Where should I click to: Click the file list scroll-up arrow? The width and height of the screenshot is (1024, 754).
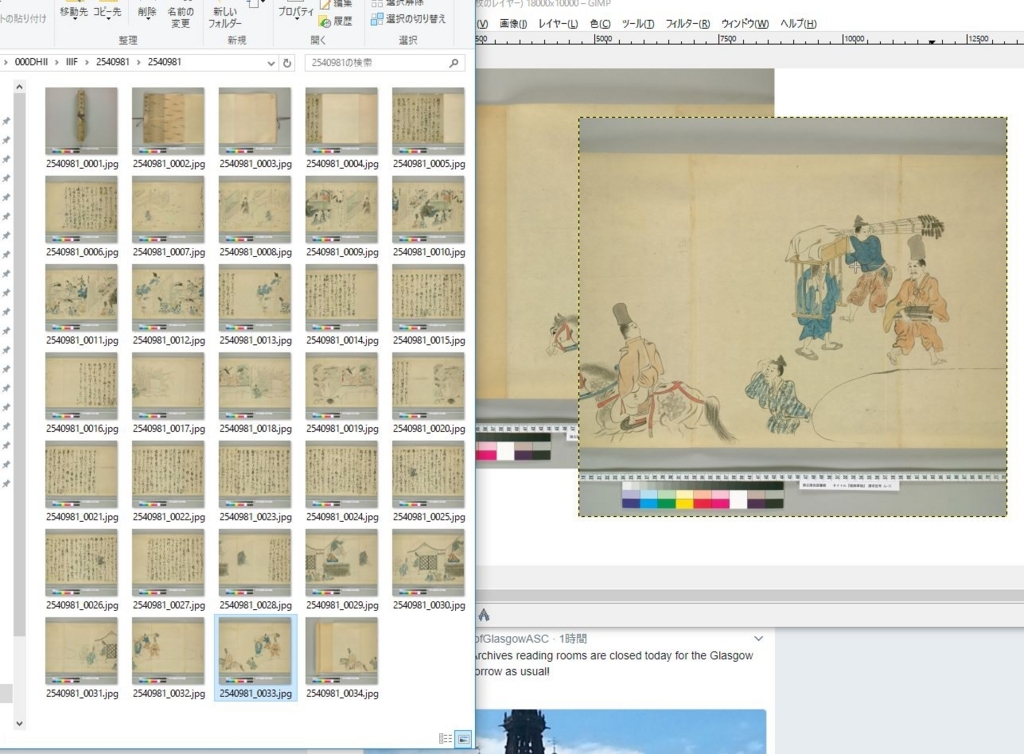20,87
